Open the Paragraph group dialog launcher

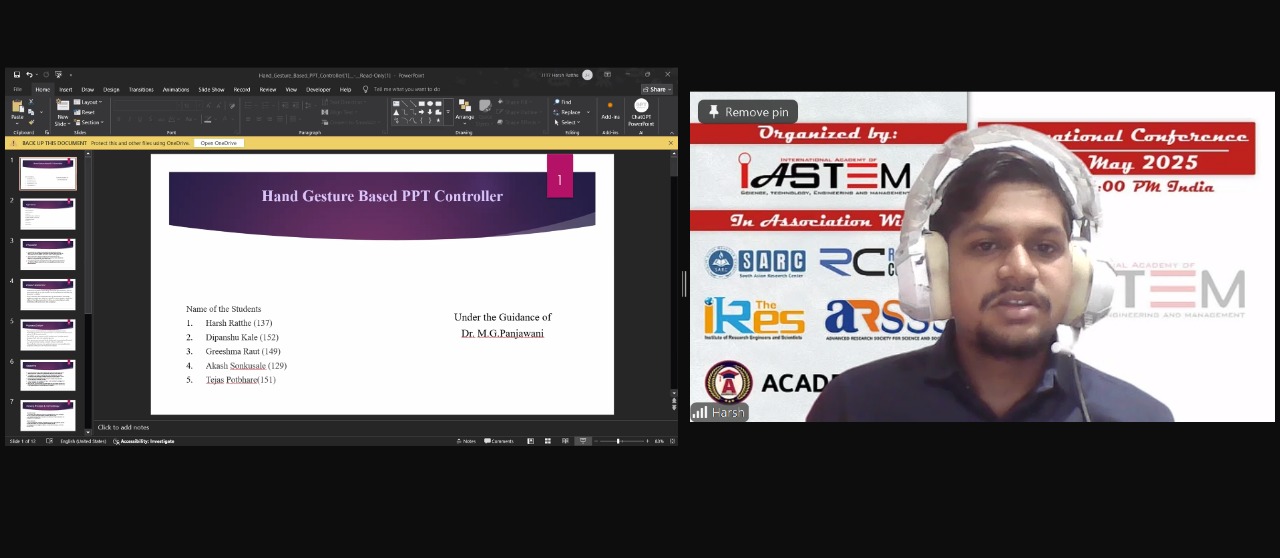(x=382, y=132)
